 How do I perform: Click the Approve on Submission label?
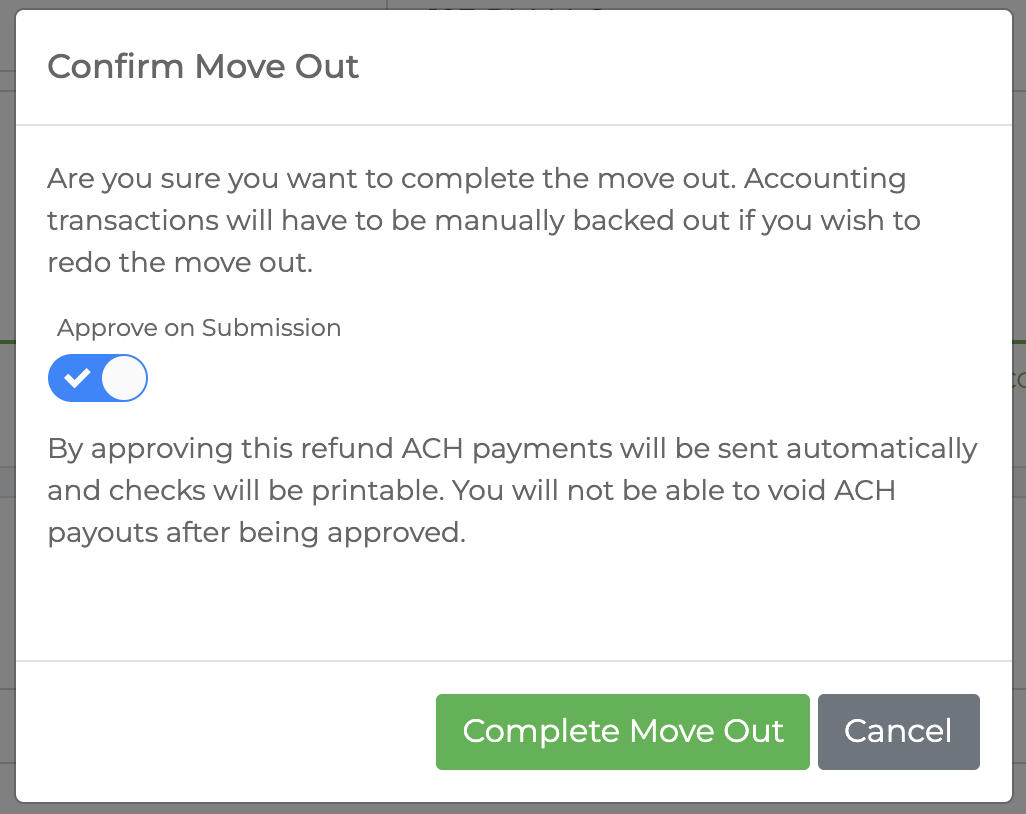pyautogui.click(x=199, y=327)
